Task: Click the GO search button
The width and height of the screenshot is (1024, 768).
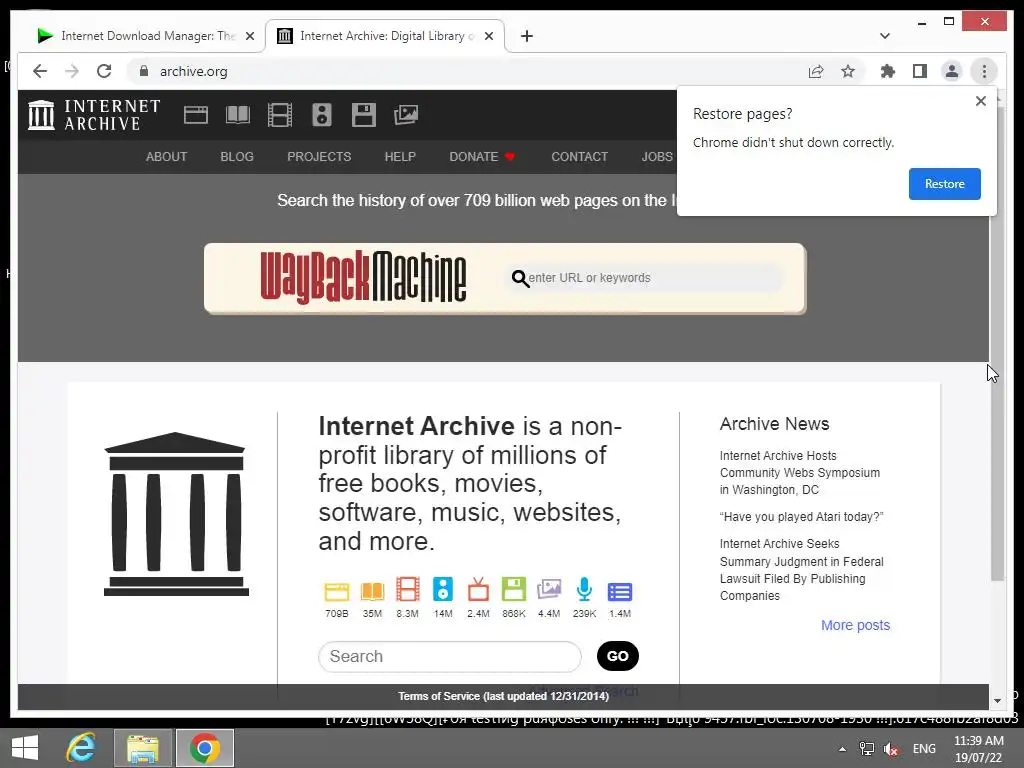Action: click(x=618, y=656)
